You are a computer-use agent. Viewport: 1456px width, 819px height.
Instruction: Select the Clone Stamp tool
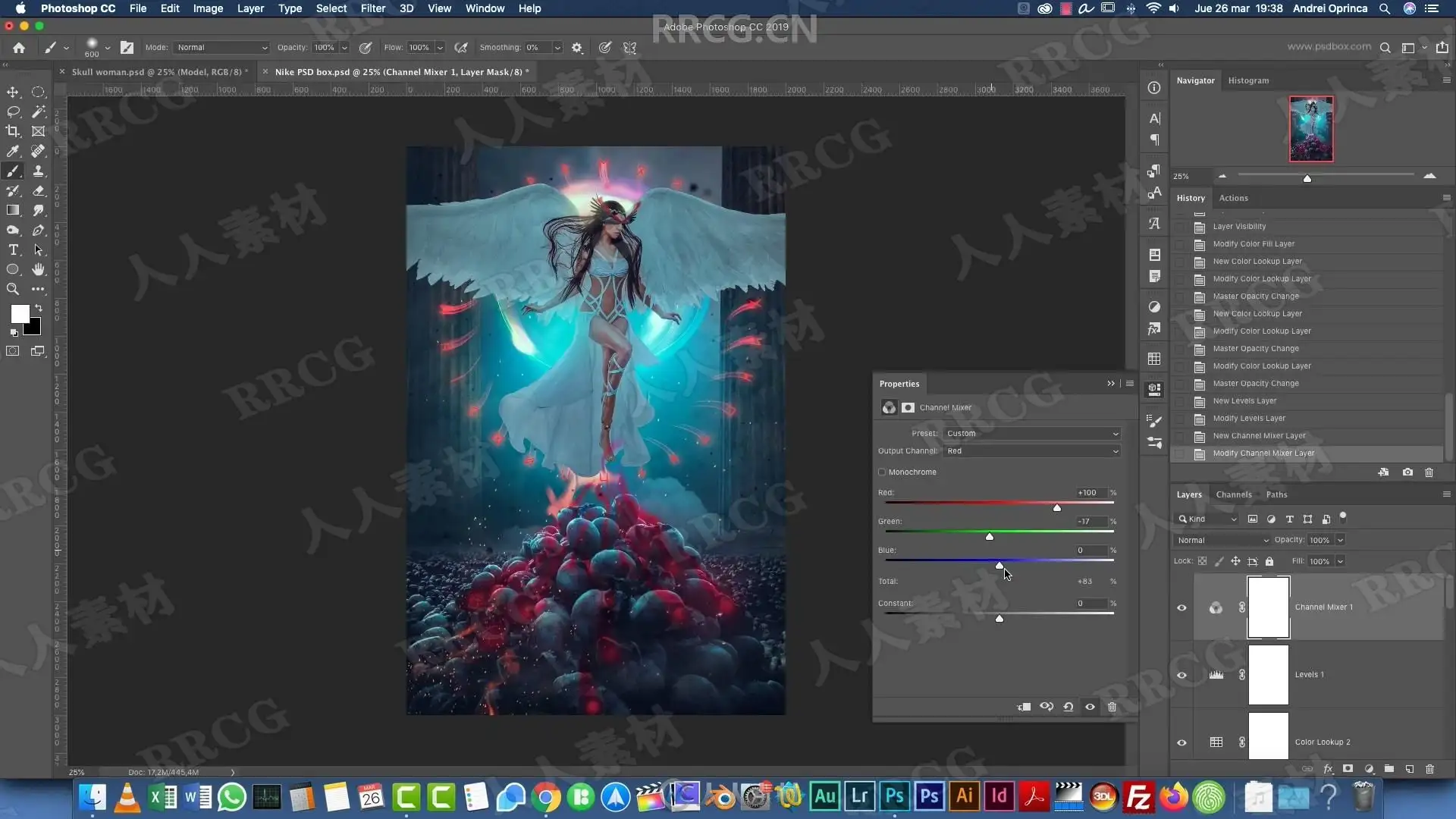[x=38, y=171]
